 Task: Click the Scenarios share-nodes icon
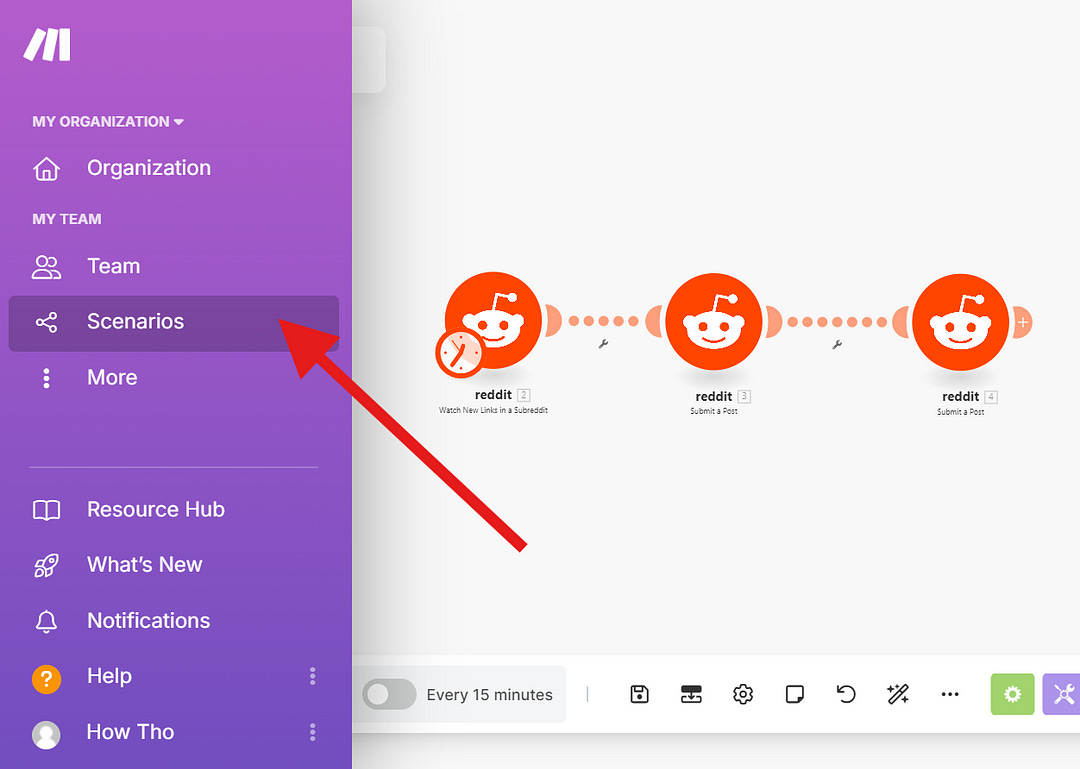(46, 322)
